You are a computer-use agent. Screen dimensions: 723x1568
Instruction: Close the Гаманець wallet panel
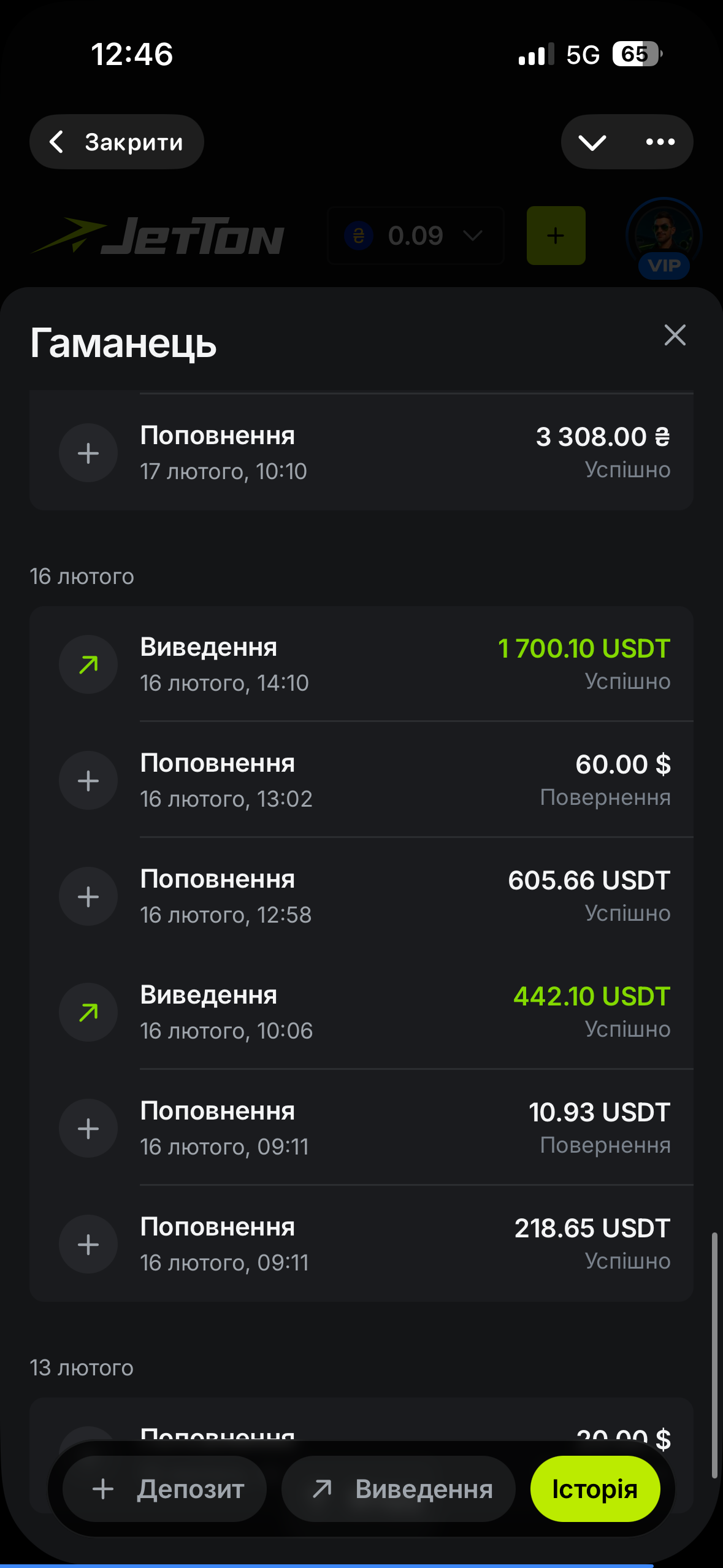[x=675, y=335]
